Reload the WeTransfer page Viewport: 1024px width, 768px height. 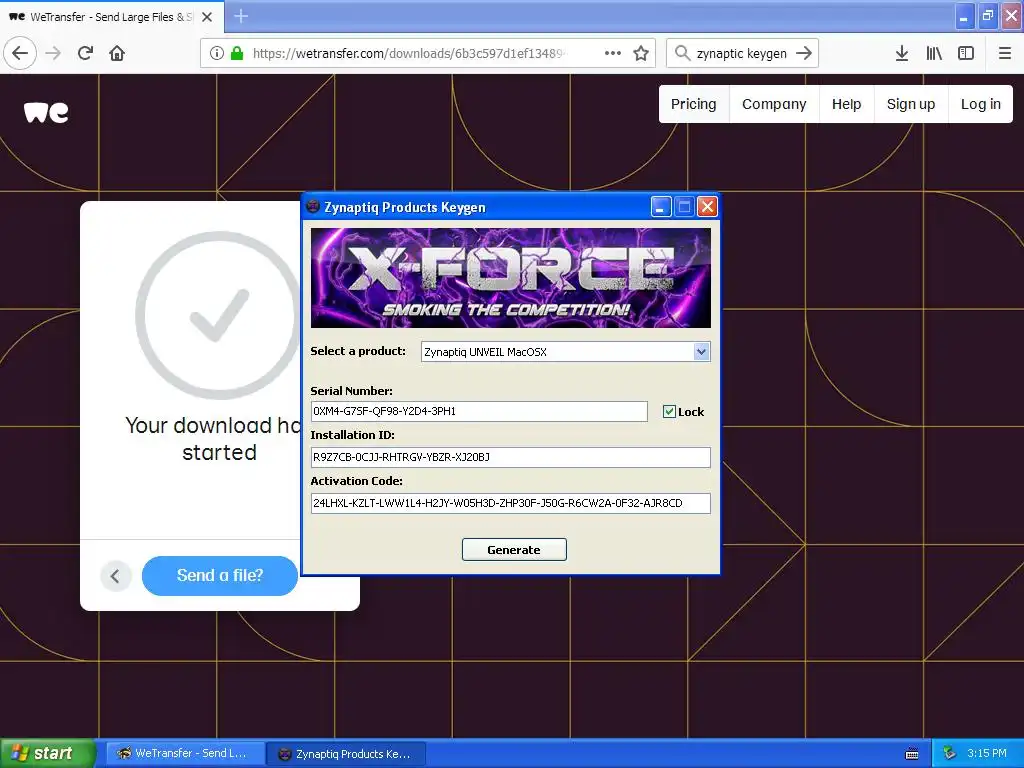[85, 53]
